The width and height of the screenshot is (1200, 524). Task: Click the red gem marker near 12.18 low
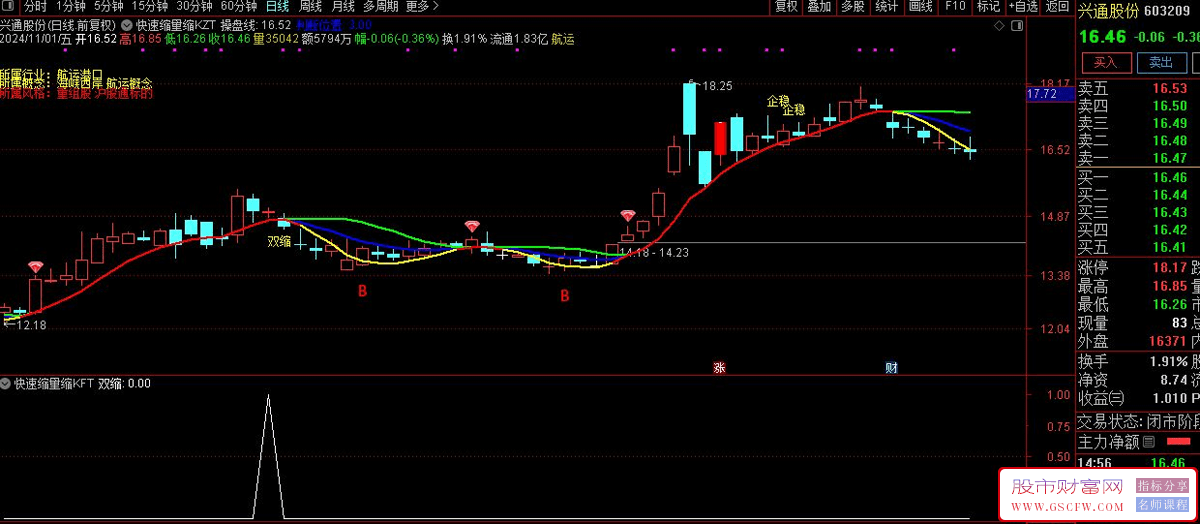(x=35, y=267)
